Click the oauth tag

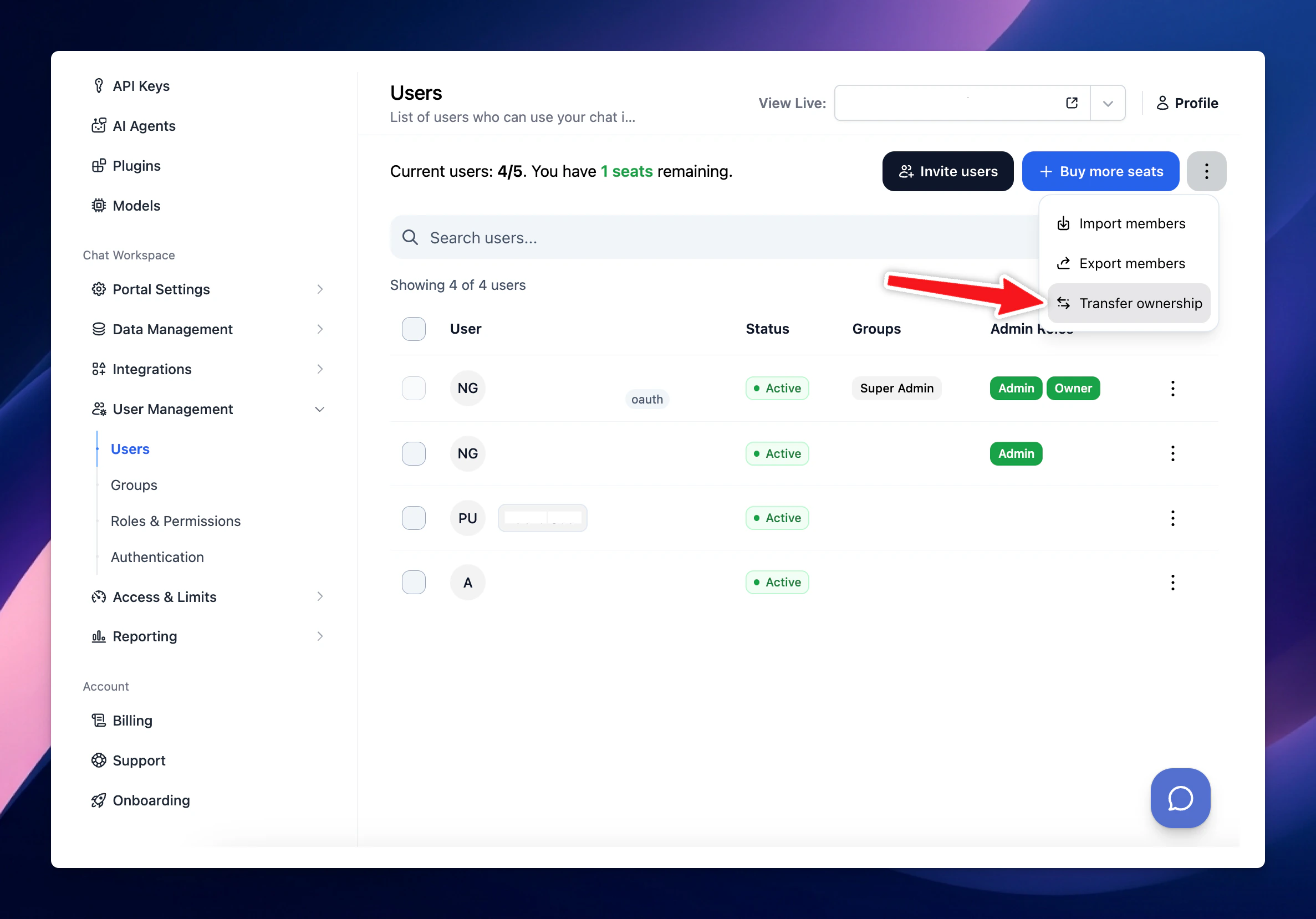click(647, 399)
